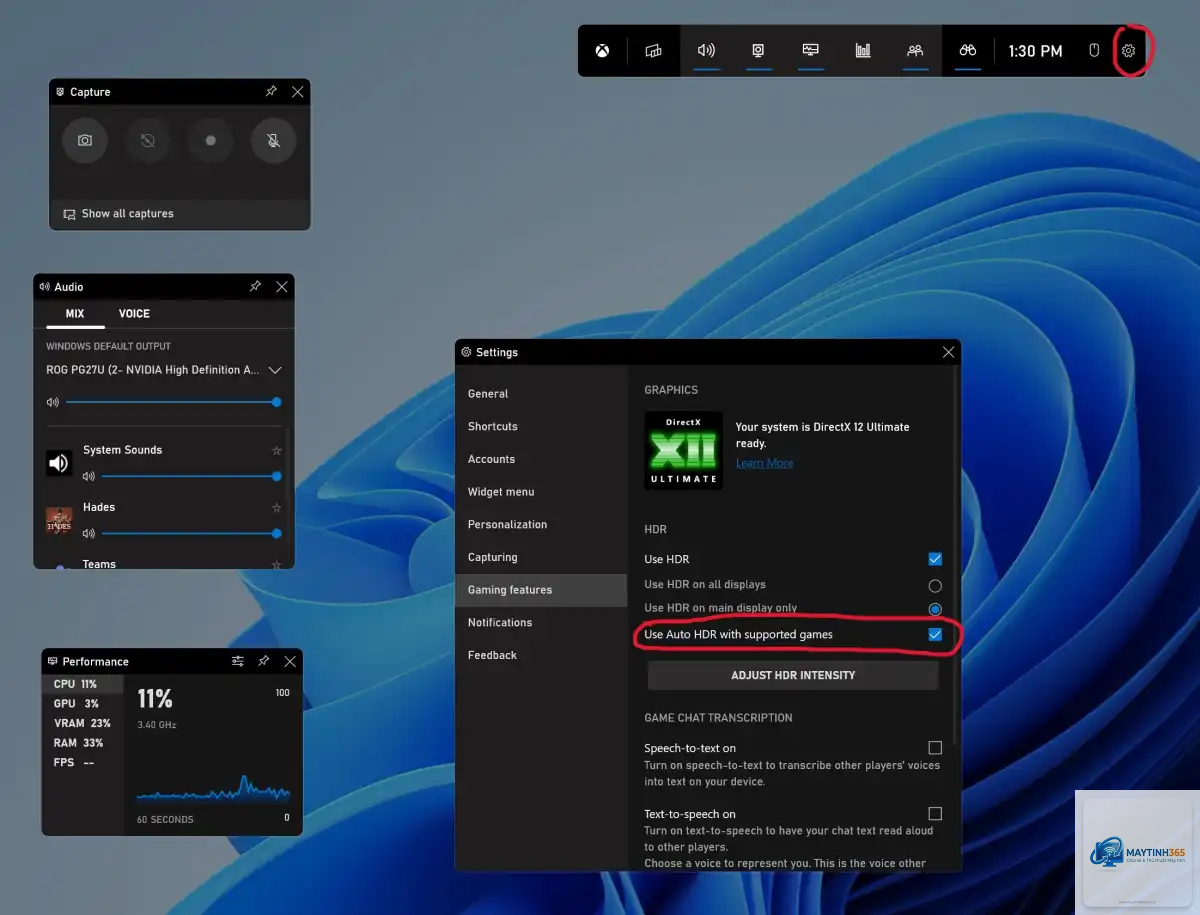1200x915 pixels.
Task: Select RAM in the Performance widget
Action: click(82, 743)
